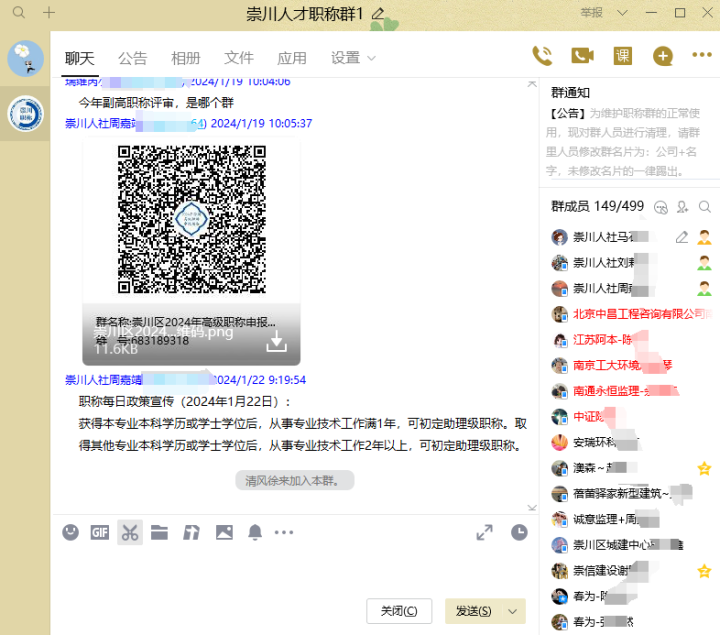Click the 关闭(C) close button
This screenshot has height=635, width=720.
click(x=399, y=611)
